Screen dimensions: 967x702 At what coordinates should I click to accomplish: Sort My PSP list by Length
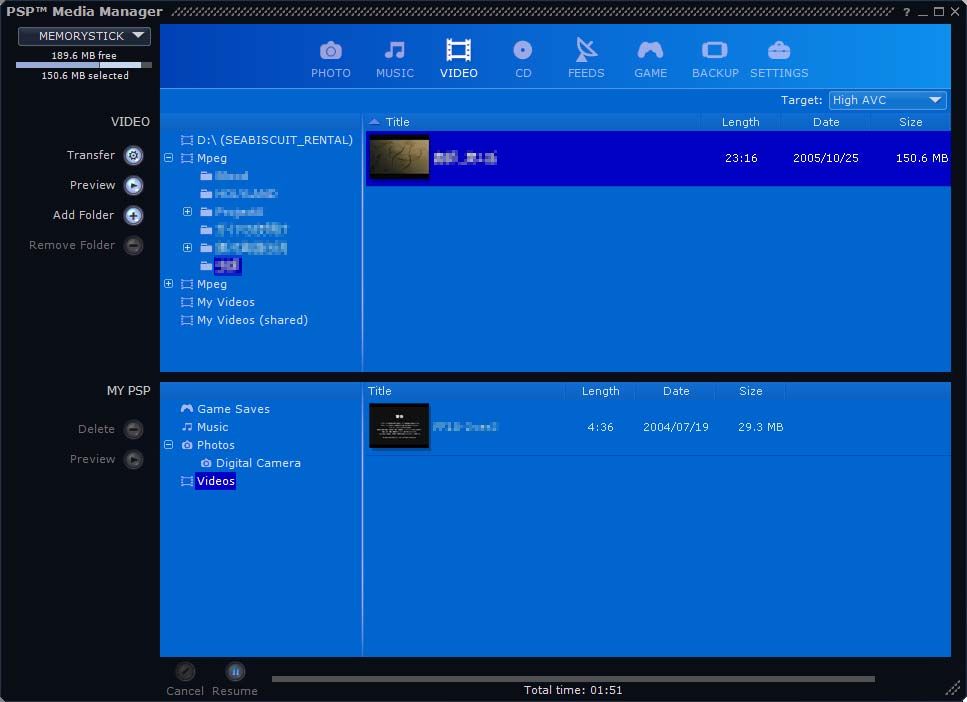[600, 391]
